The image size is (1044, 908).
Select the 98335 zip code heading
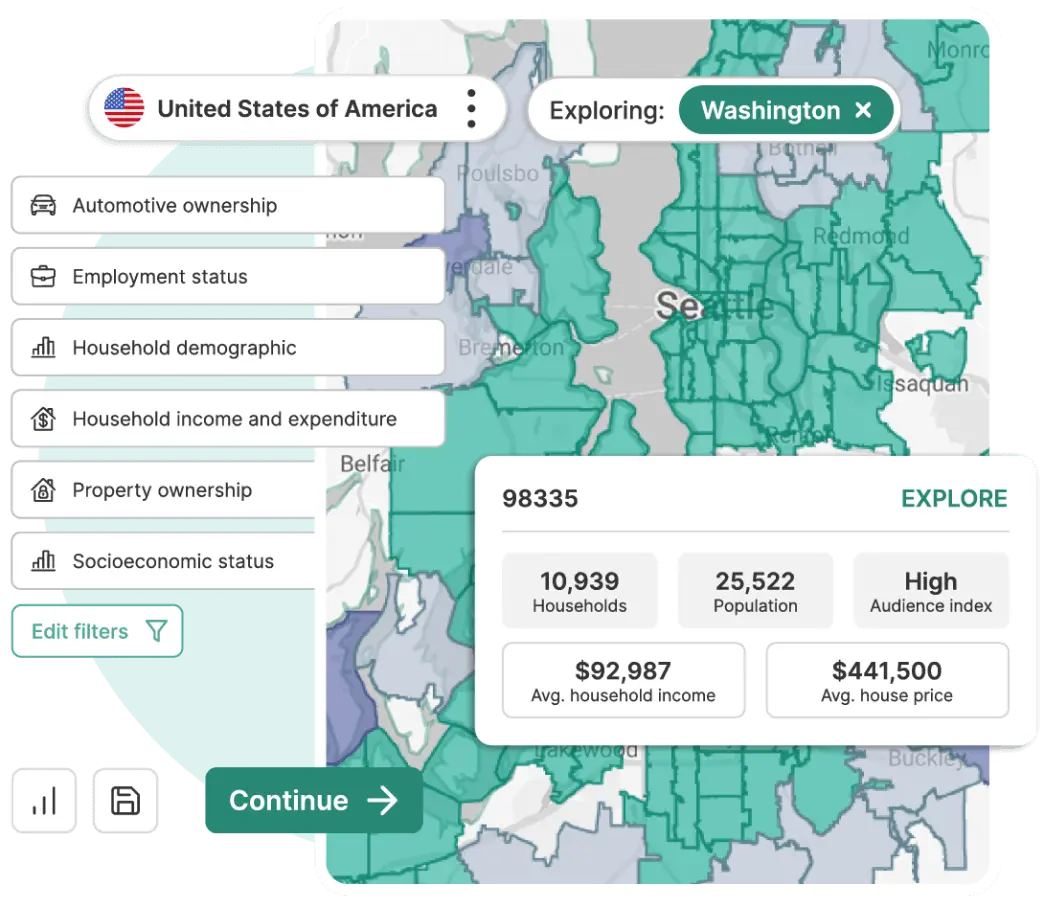pyautogui.click(x=540, y=499)
